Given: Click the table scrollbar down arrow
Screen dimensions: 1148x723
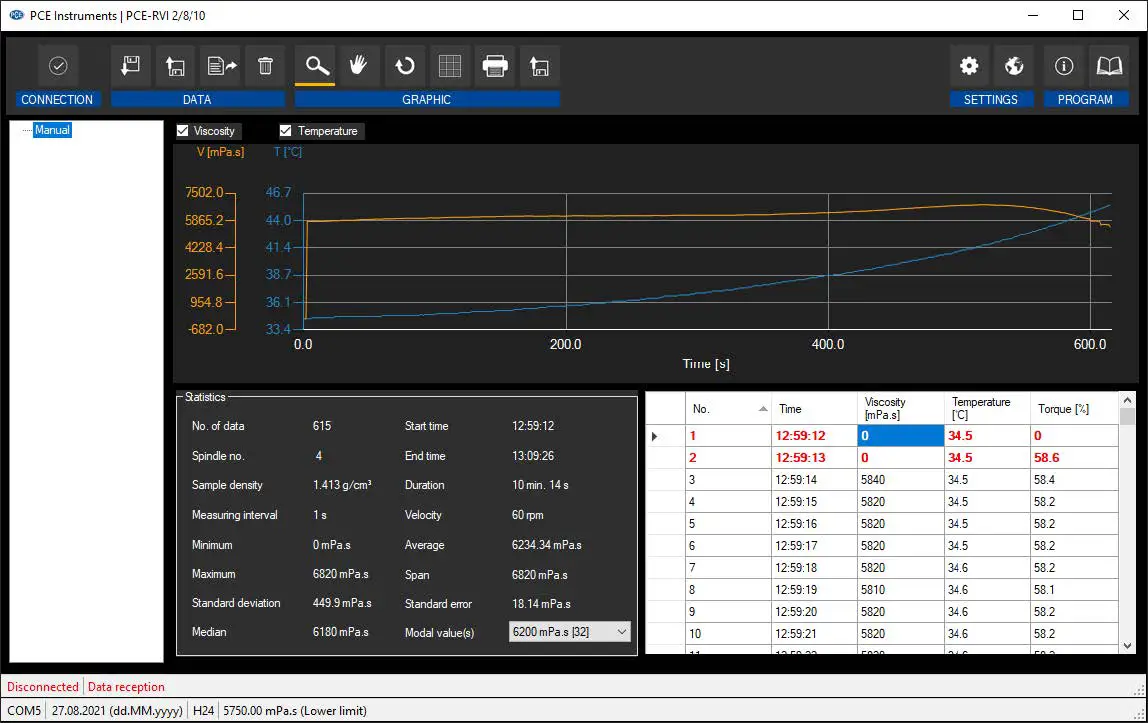Looking at the screenshot, I should [1128, 646].
